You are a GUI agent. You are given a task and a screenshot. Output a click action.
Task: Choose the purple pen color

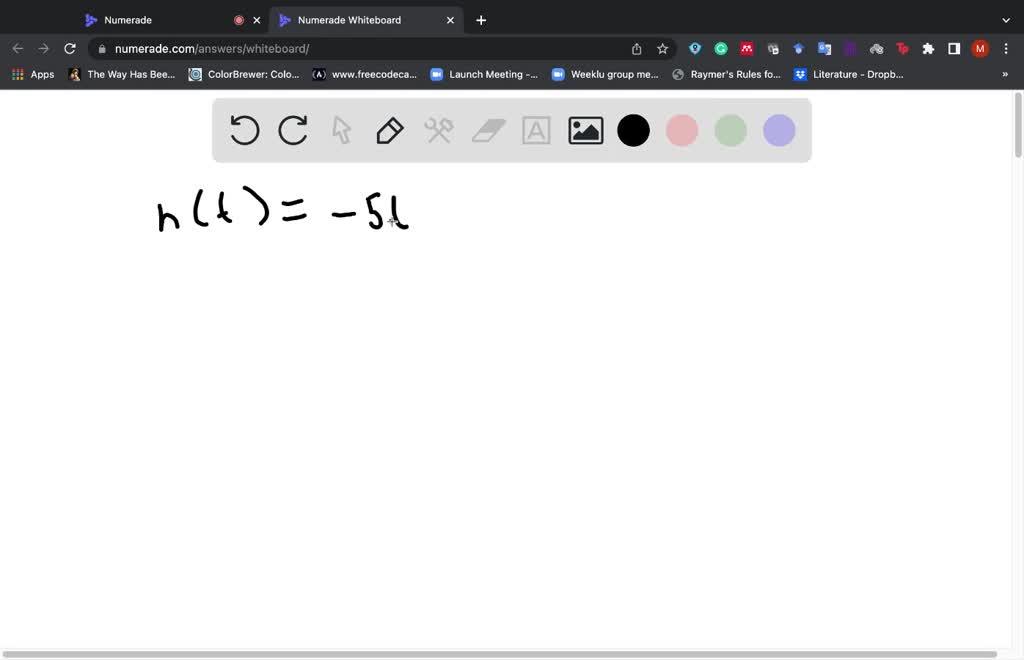(779, 130)
